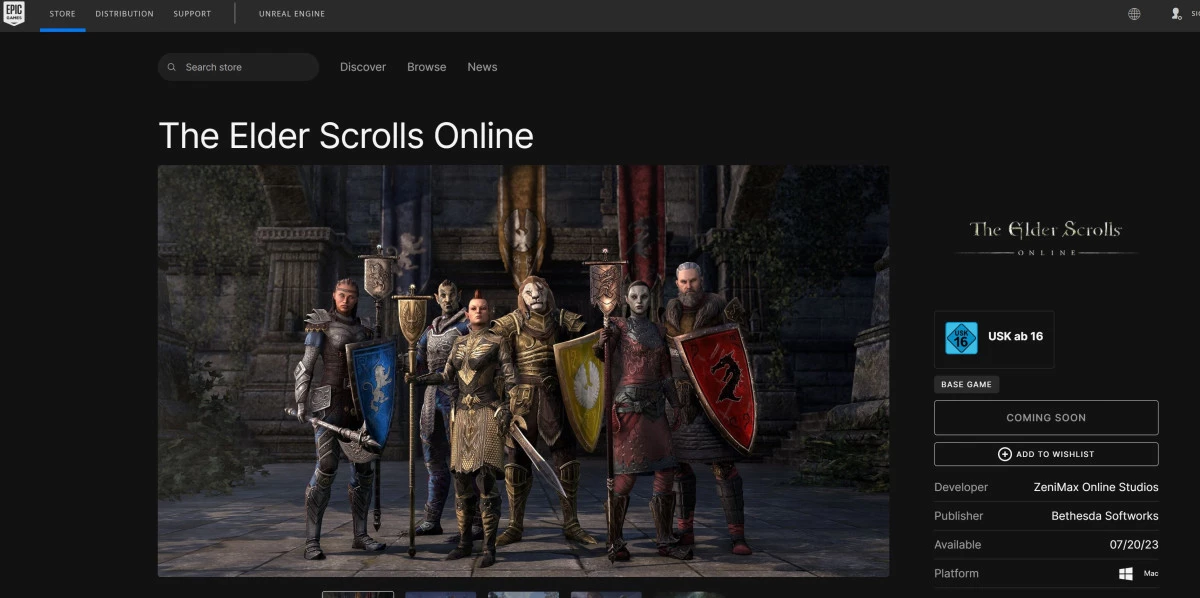Click the USK ab 16 text
Image resolution: width=1200 pixels, height=598 pixels.
(1015, 337)
